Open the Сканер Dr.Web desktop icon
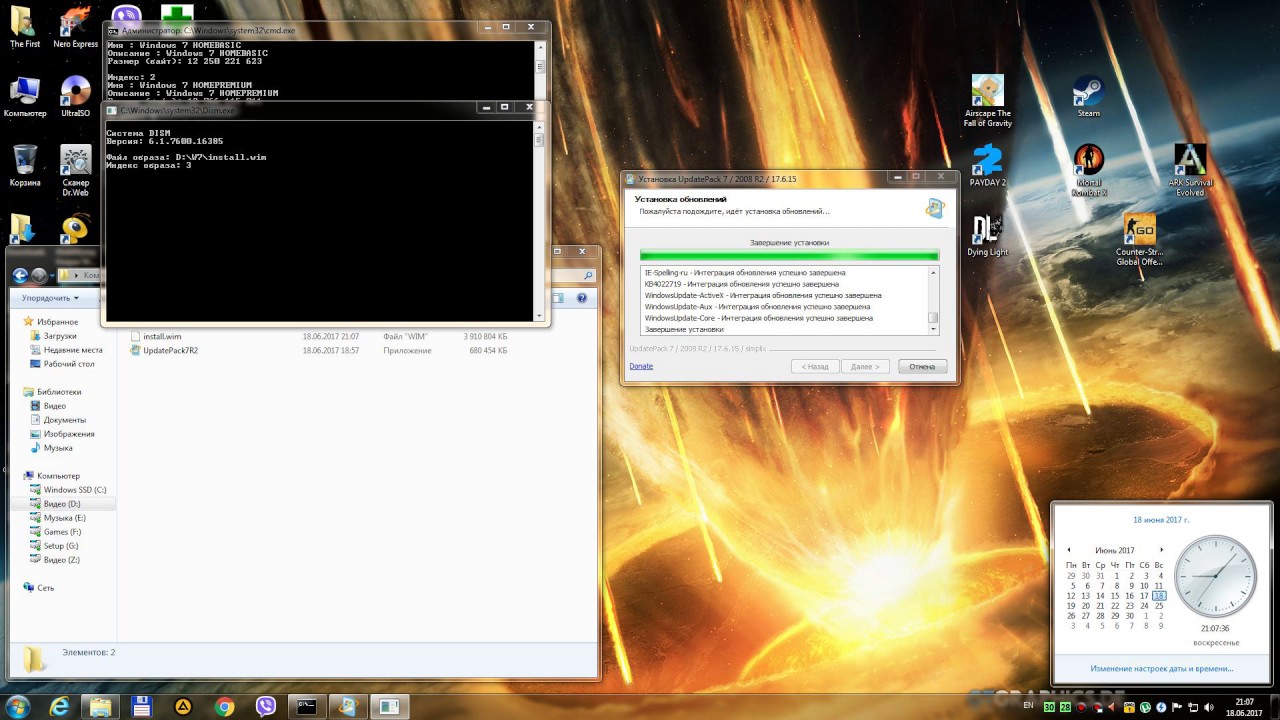Image resolution: width=1280 pixels, height=720 pixels. pyautogui.click(x=75, y=171)
